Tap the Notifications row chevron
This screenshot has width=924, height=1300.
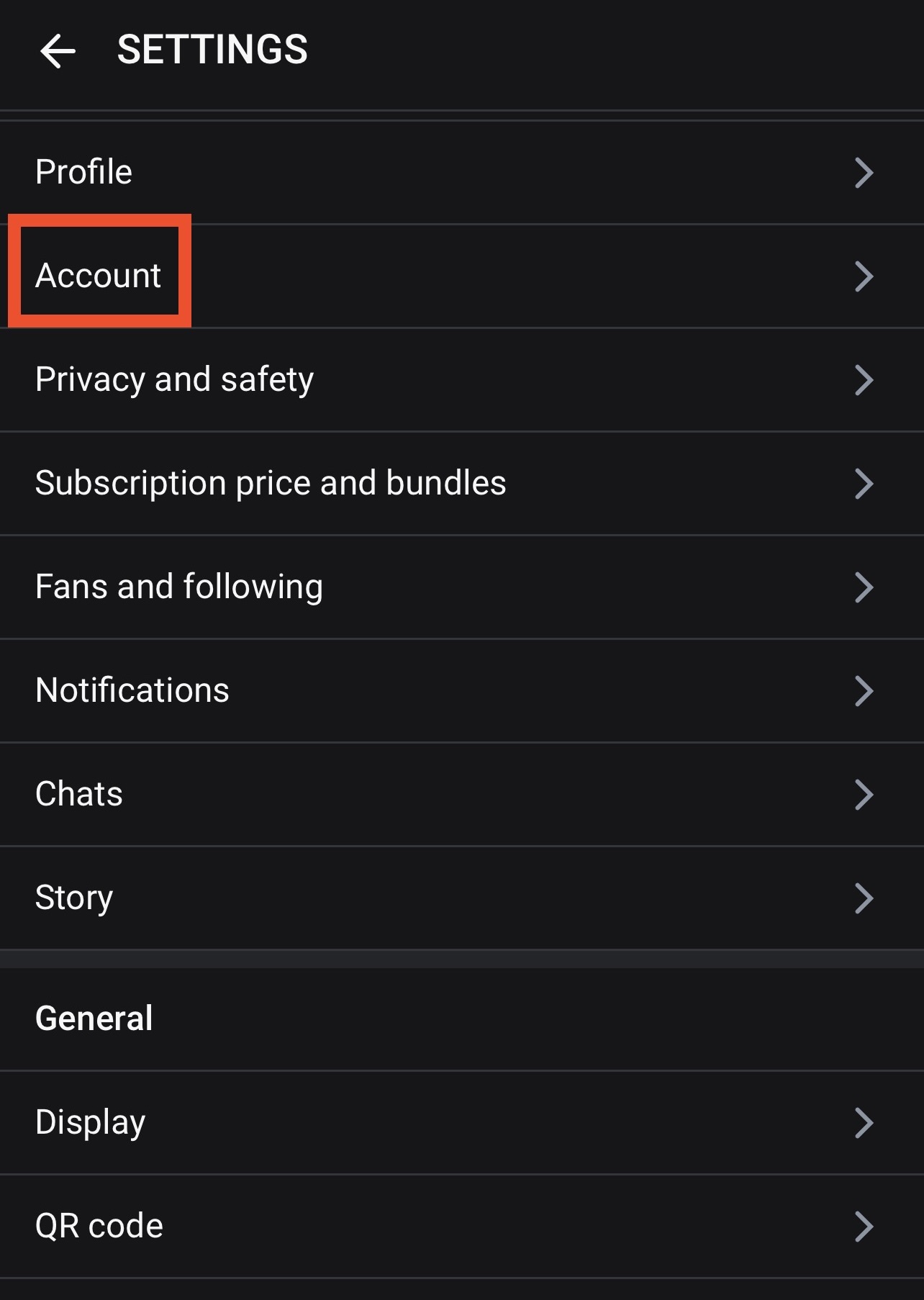click(x=864, y=691)
